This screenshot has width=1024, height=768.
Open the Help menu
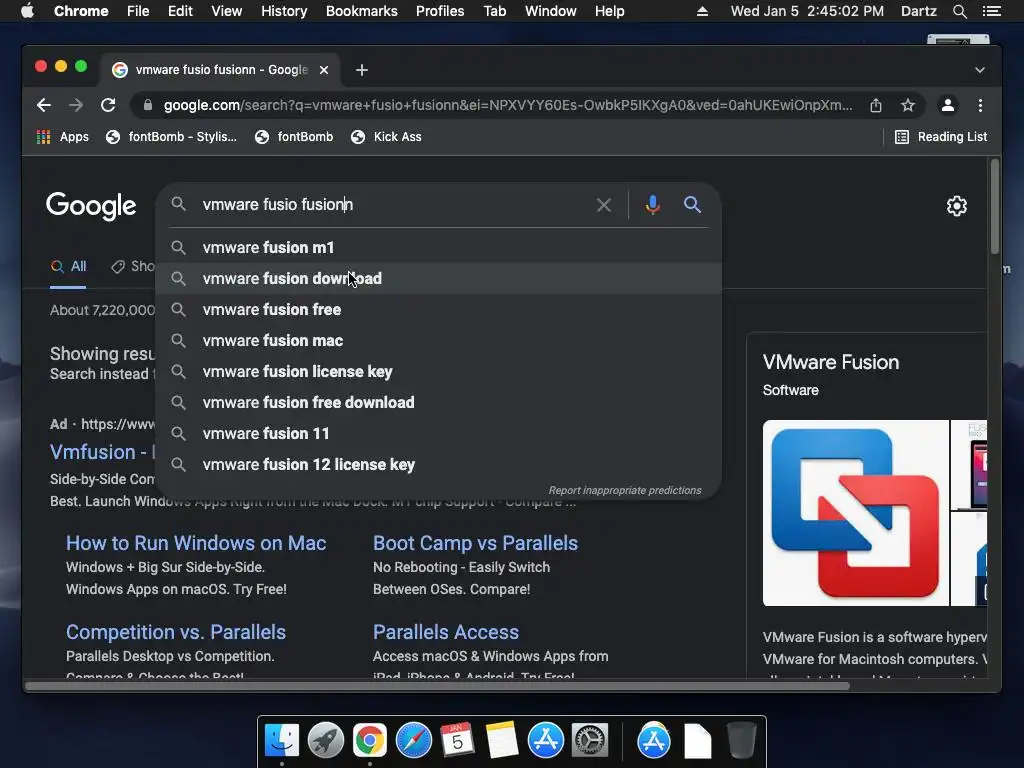click(x=609, y=11)
